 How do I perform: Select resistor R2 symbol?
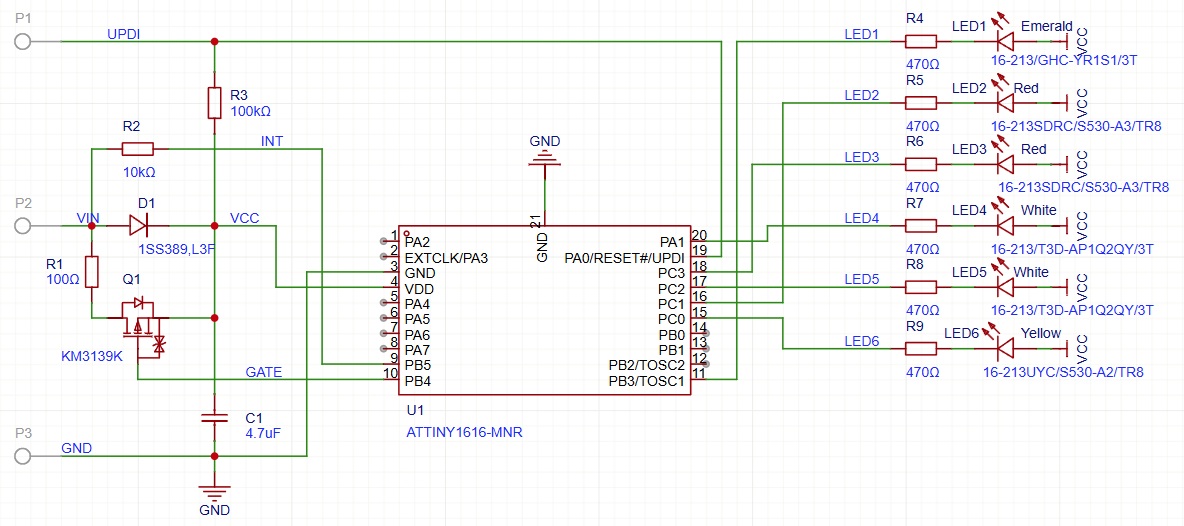(x=137, y=149)
